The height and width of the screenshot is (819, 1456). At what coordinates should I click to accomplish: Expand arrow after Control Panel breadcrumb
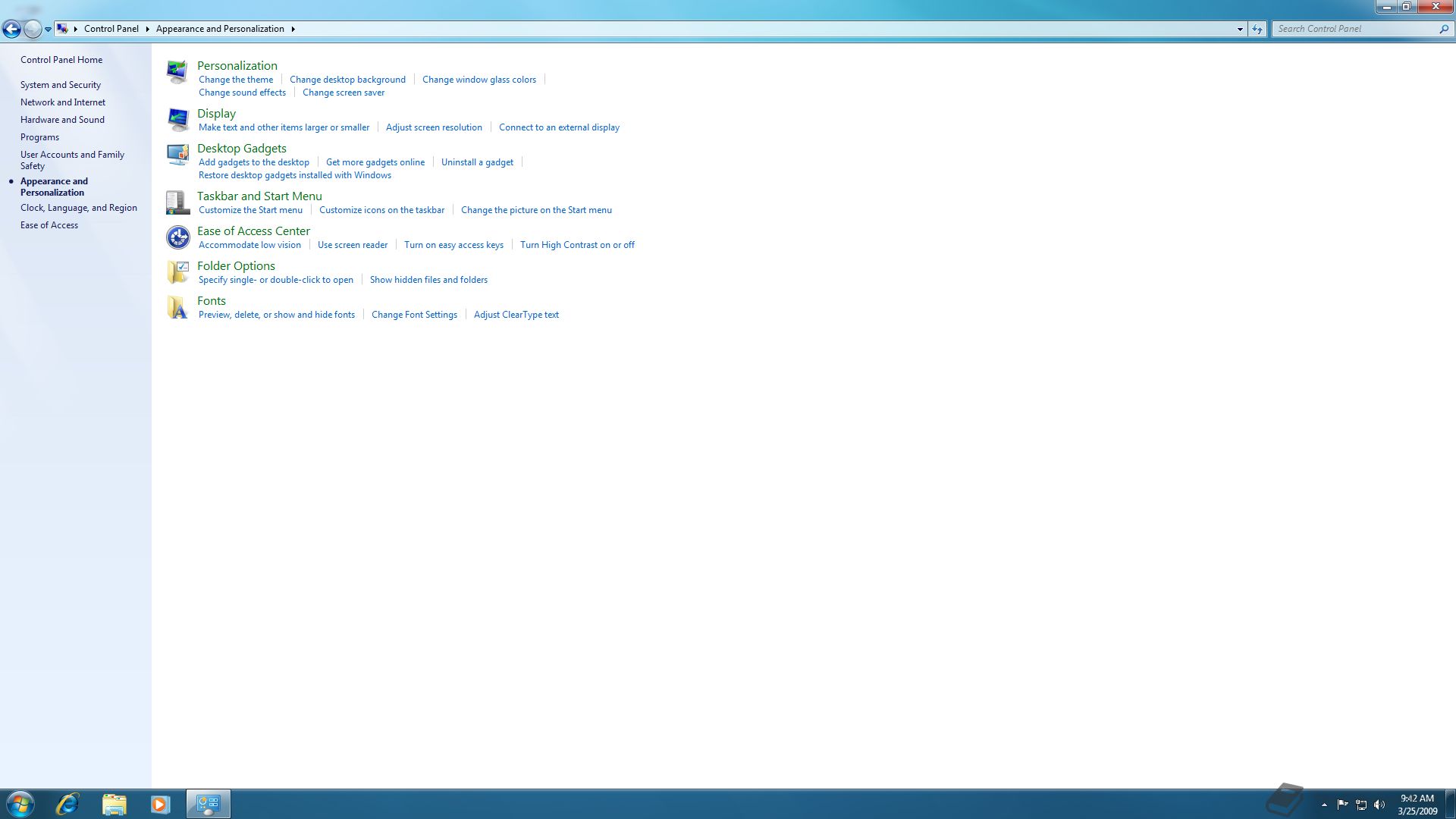pyautogui.click(x=147, y=29)
